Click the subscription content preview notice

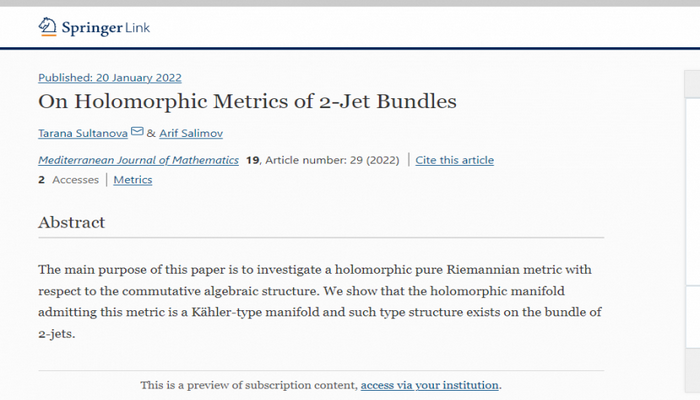coord(249,385)
